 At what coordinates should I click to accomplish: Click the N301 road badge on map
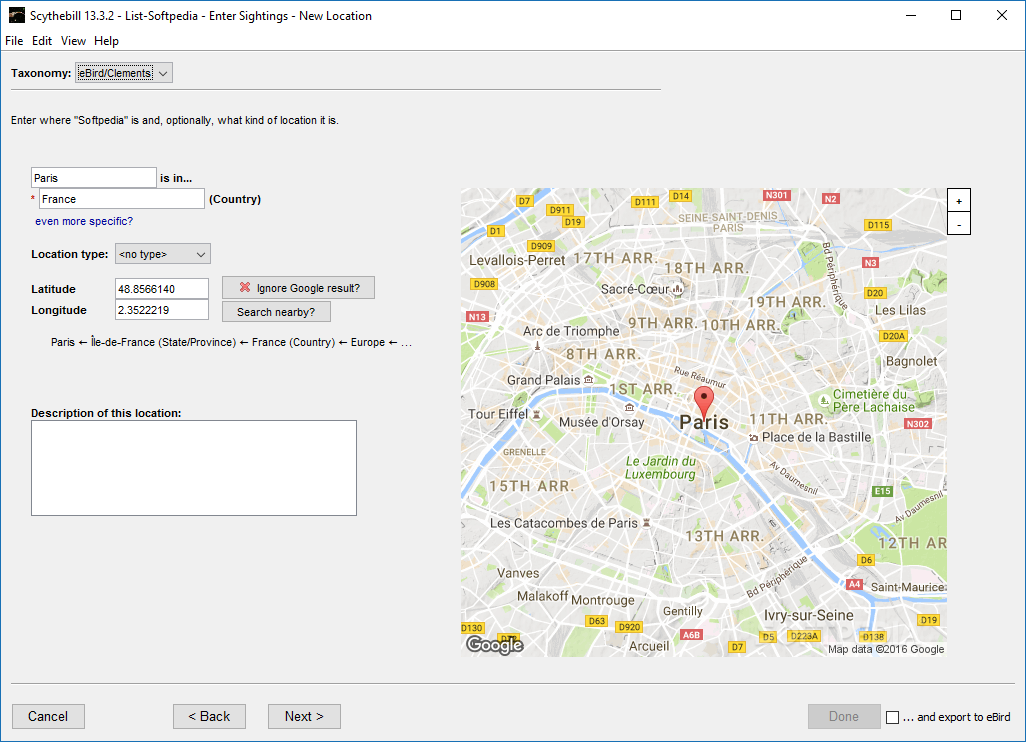(777, 195)
